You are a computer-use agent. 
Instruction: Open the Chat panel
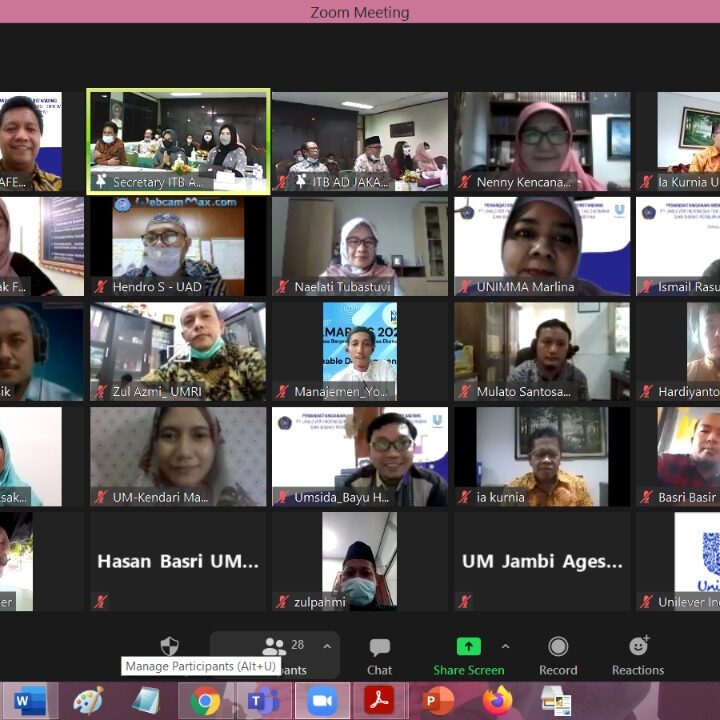point(379,655)
